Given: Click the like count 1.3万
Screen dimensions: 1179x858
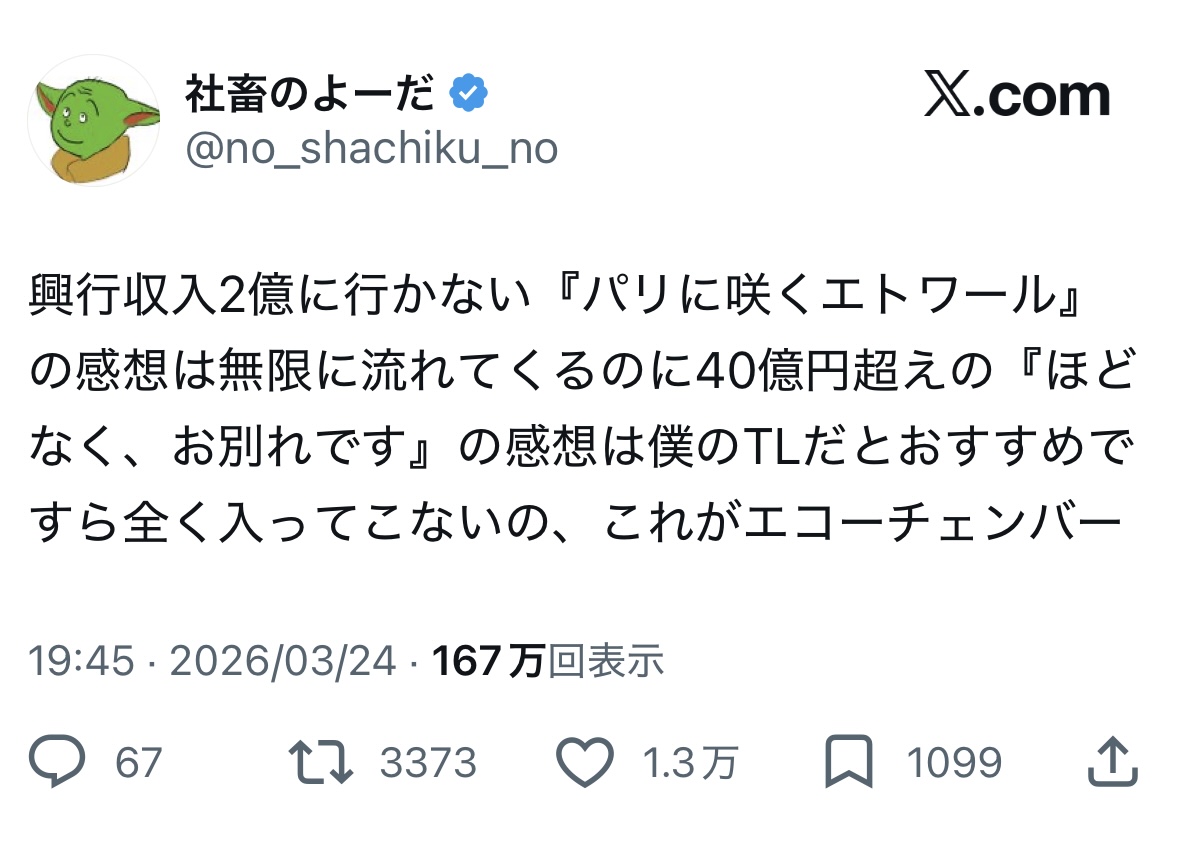Looking at the screenshot, I should [689, 764].
